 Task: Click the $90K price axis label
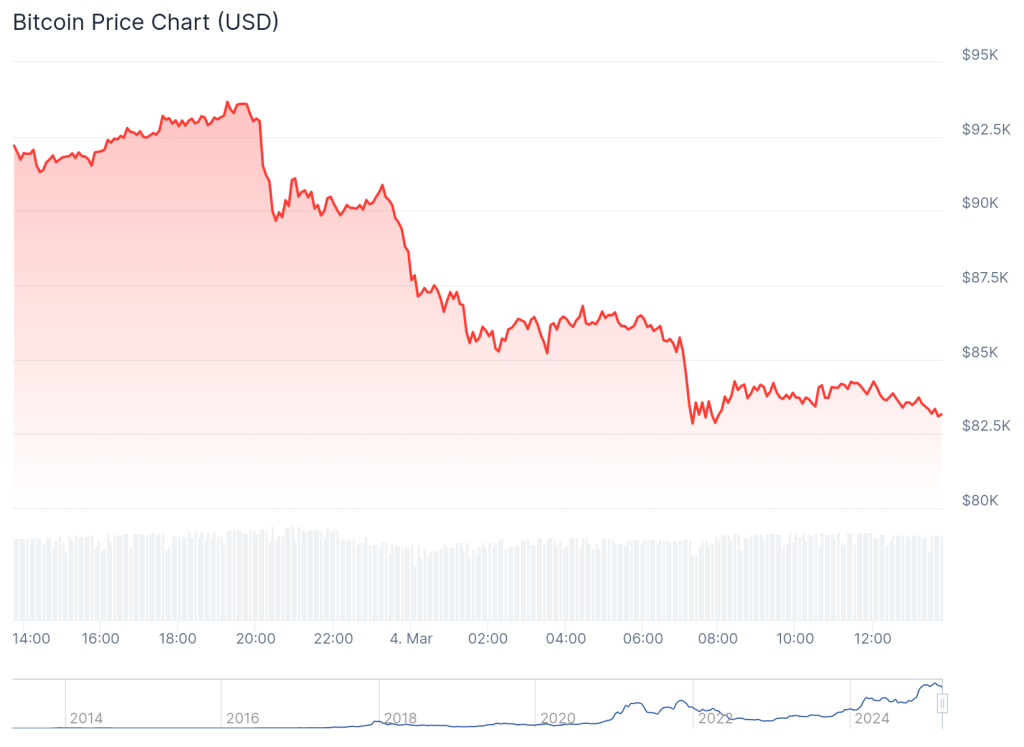point(980,203)
